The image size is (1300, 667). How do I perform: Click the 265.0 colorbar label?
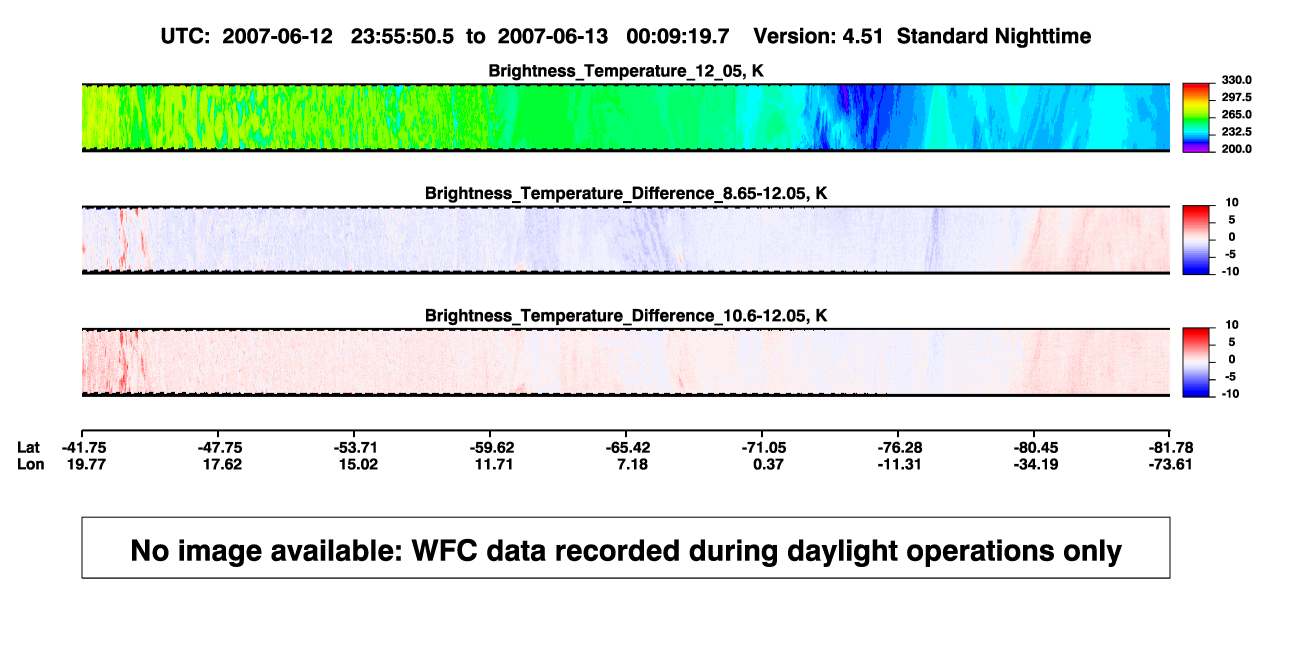pyautogui.click(x=1237, y=114)
